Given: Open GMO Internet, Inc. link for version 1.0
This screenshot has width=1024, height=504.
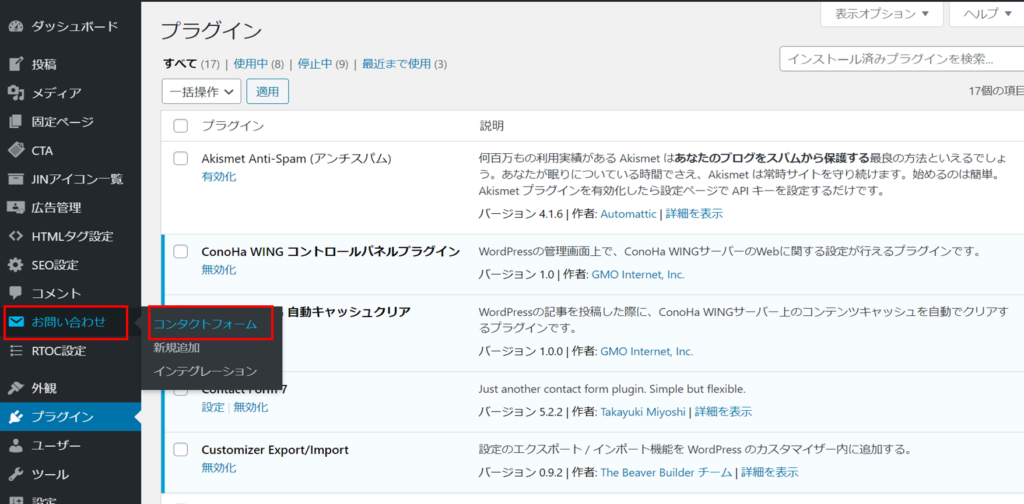Looking at the screenshot, I should pos(638,275).
